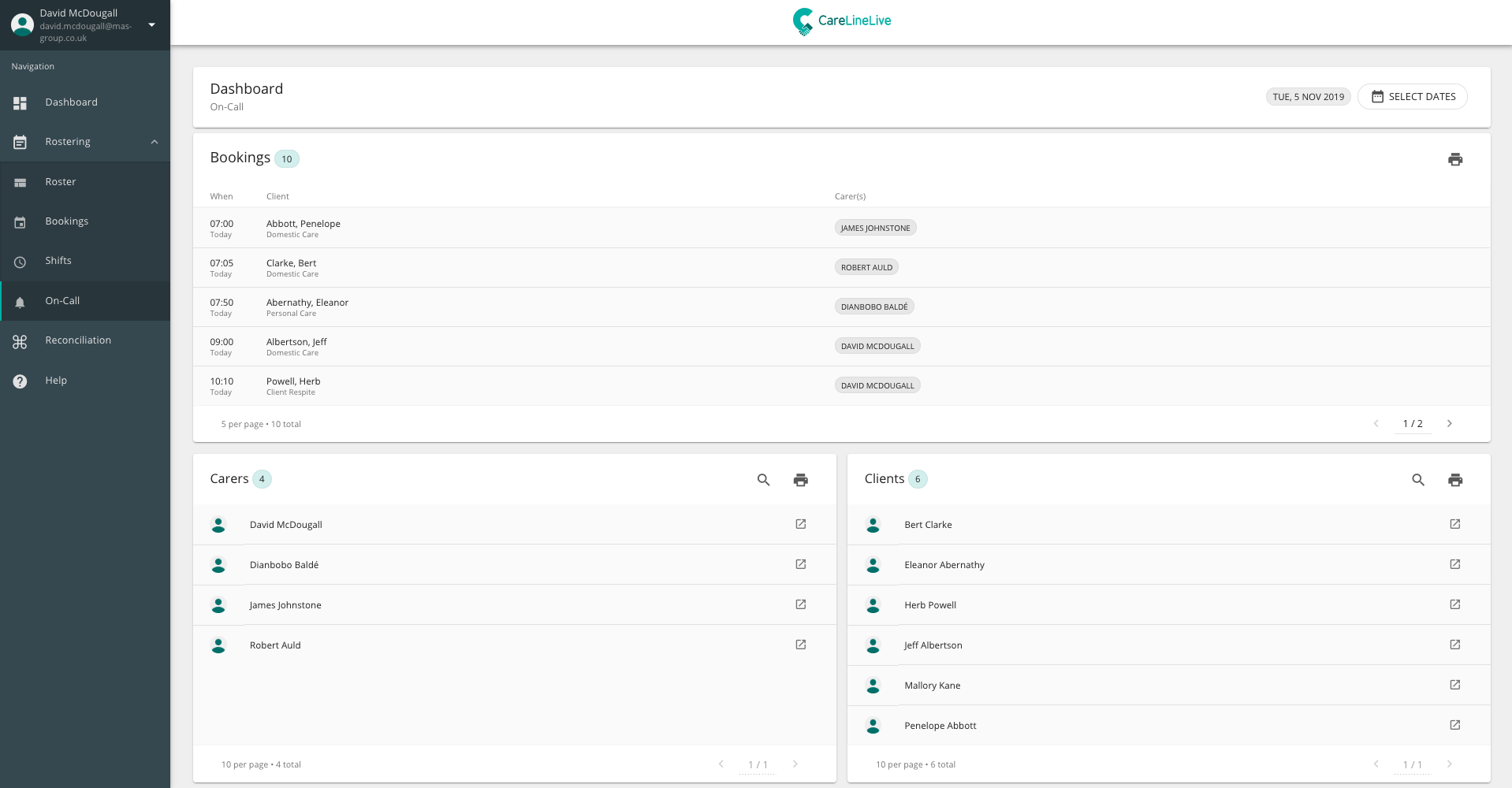Click the Shifts clock icon

point(20,262)
